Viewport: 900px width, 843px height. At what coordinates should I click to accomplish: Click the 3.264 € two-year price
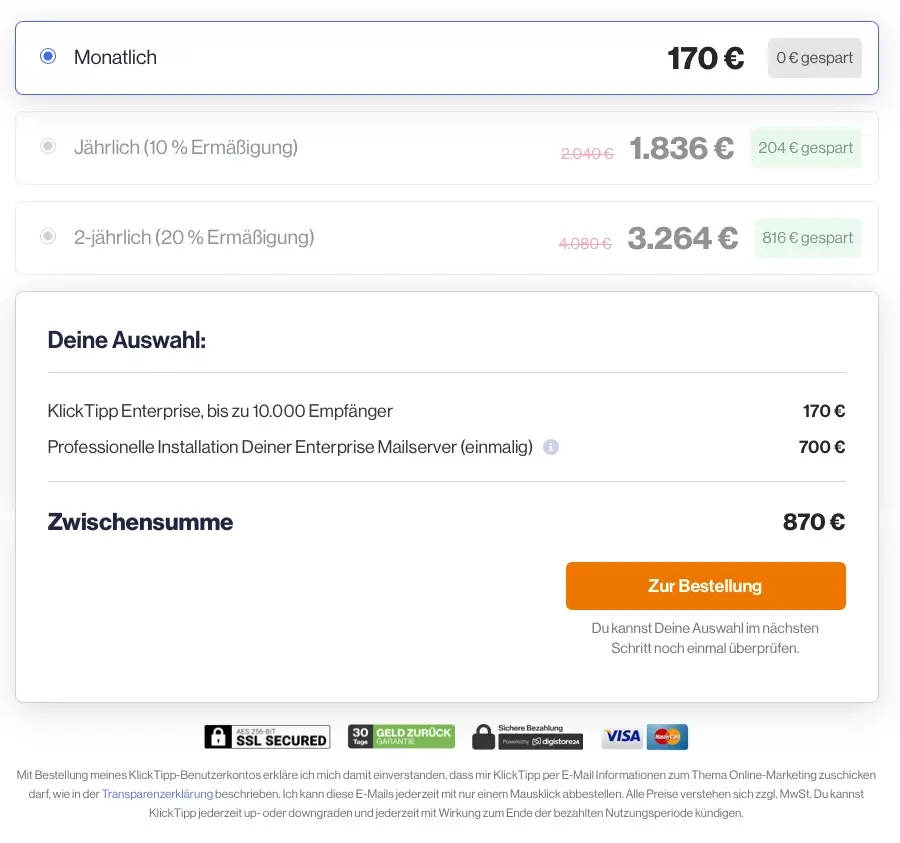(682, 238)
